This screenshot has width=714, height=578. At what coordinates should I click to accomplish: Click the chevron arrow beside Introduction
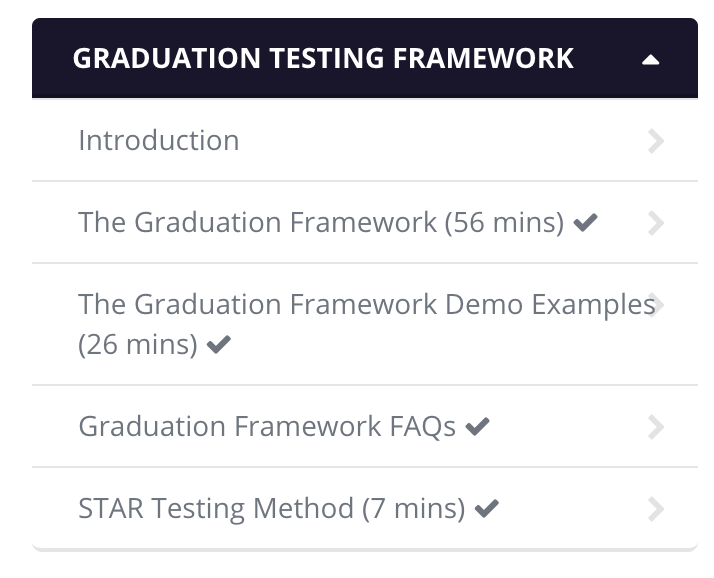656,141
